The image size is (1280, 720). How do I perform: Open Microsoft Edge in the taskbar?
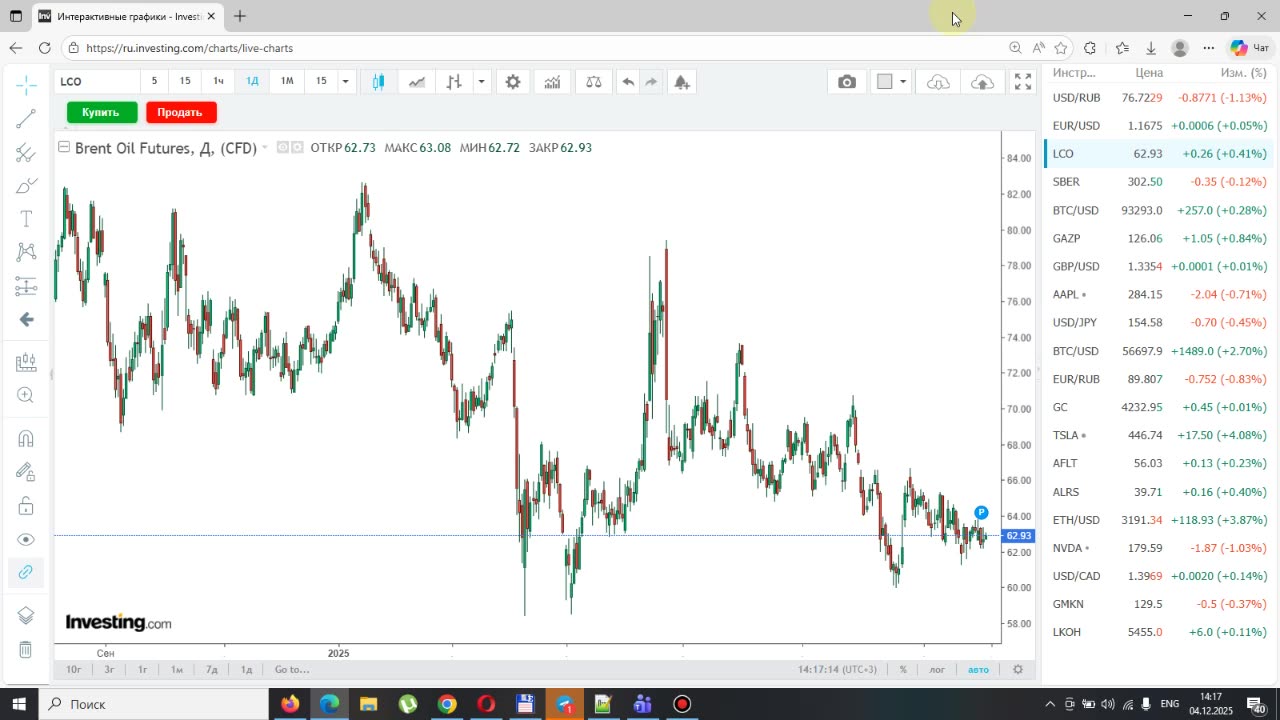tap(329, 704)
